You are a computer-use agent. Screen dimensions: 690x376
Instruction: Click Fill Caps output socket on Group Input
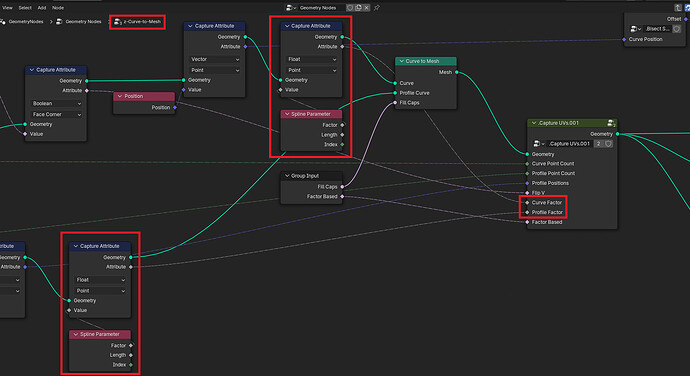(x=342, y=187)
